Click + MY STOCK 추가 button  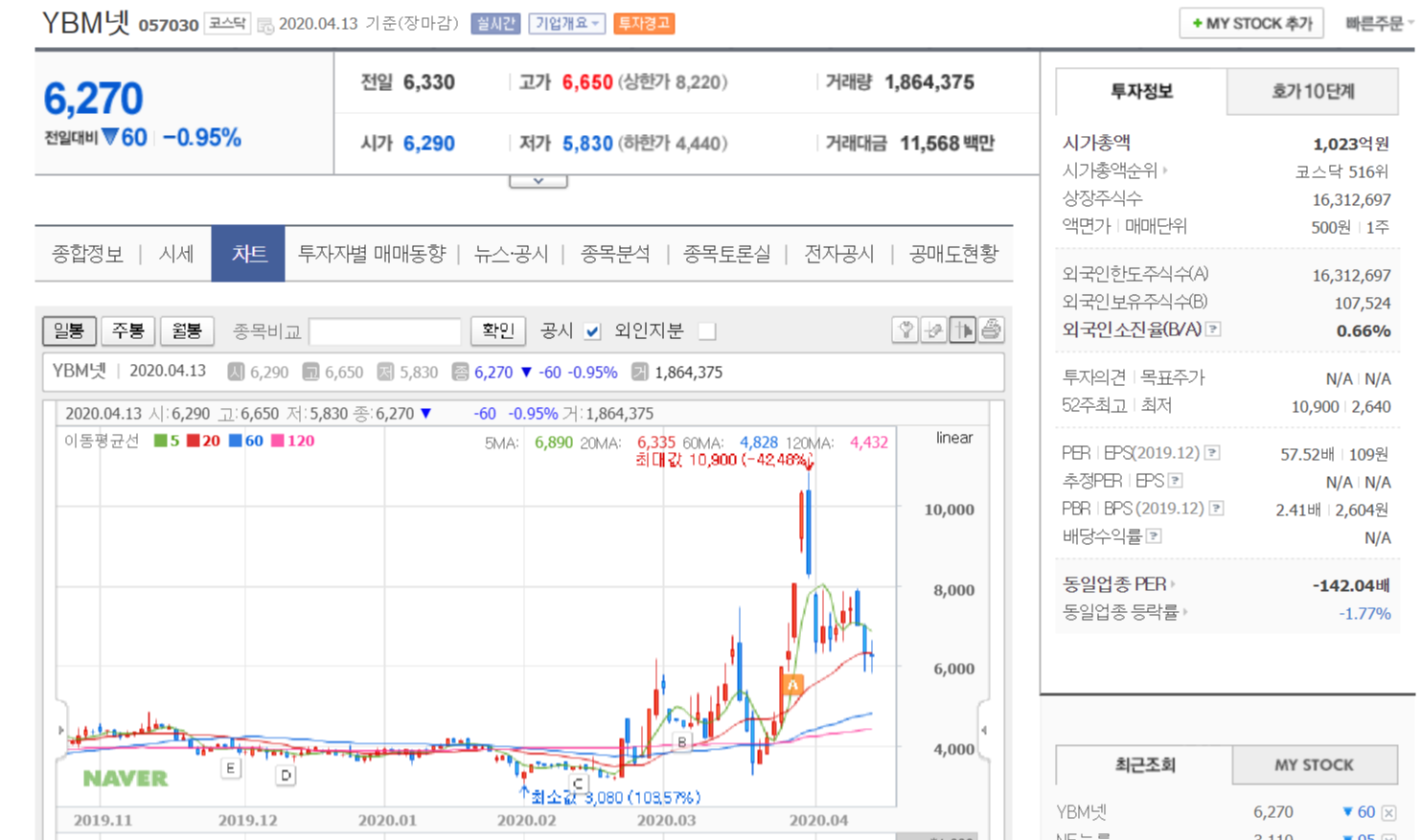[1251, 23]
